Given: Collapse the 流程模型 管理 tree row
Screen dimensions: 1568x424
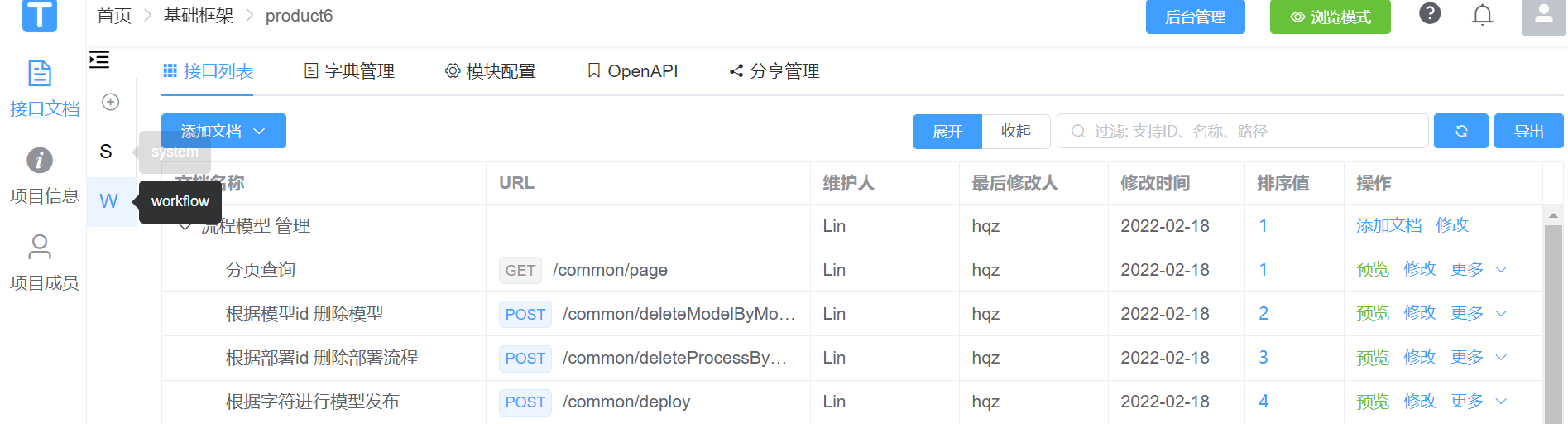Looking at the screenshot, I should 185,226.
